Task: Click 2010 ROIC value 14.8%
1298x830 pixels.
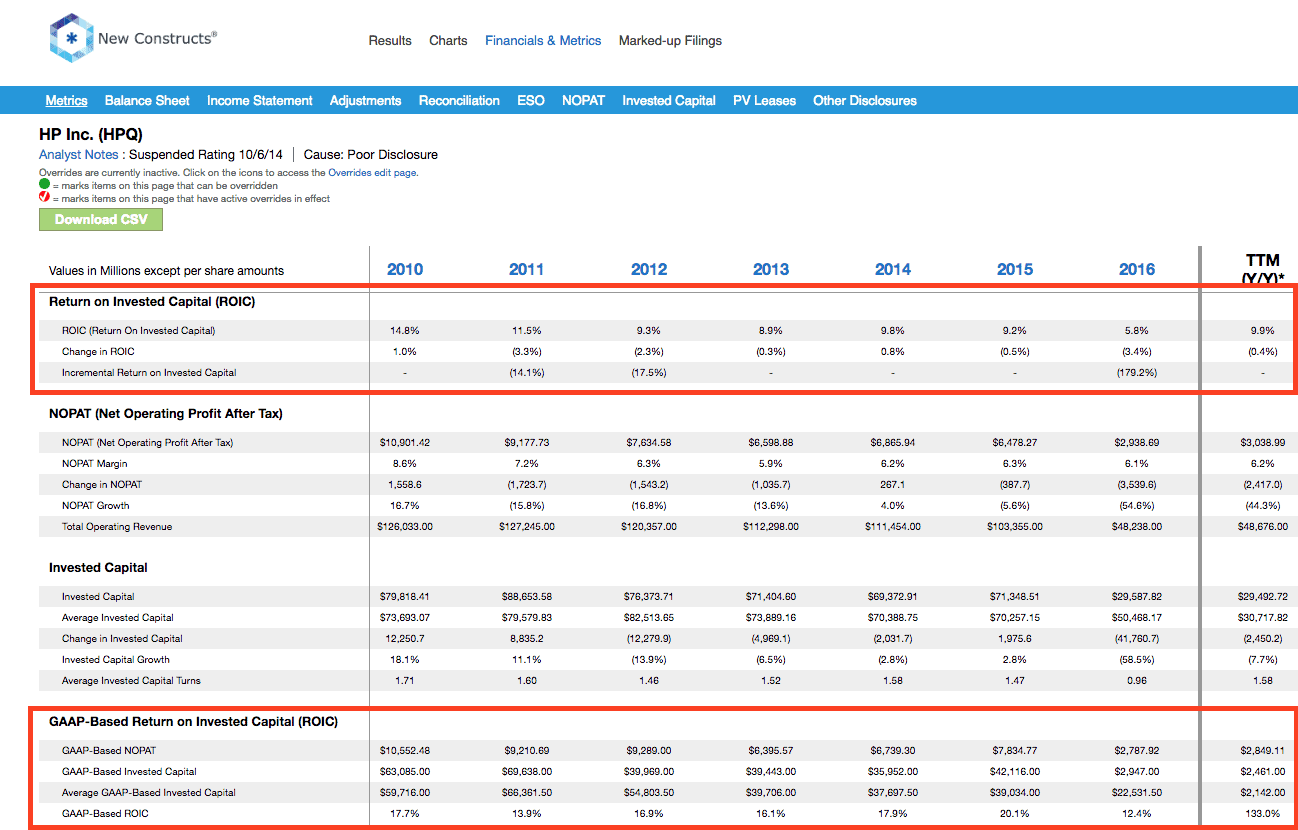Action: point(405,330)
